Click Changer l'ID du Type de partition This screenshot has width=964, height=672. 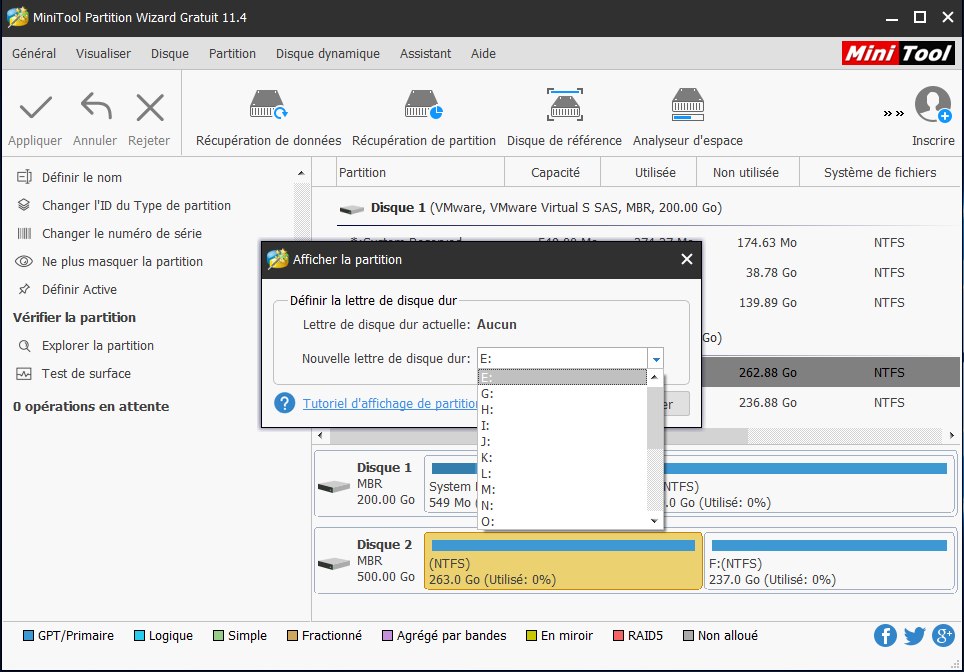pos(136,205)
